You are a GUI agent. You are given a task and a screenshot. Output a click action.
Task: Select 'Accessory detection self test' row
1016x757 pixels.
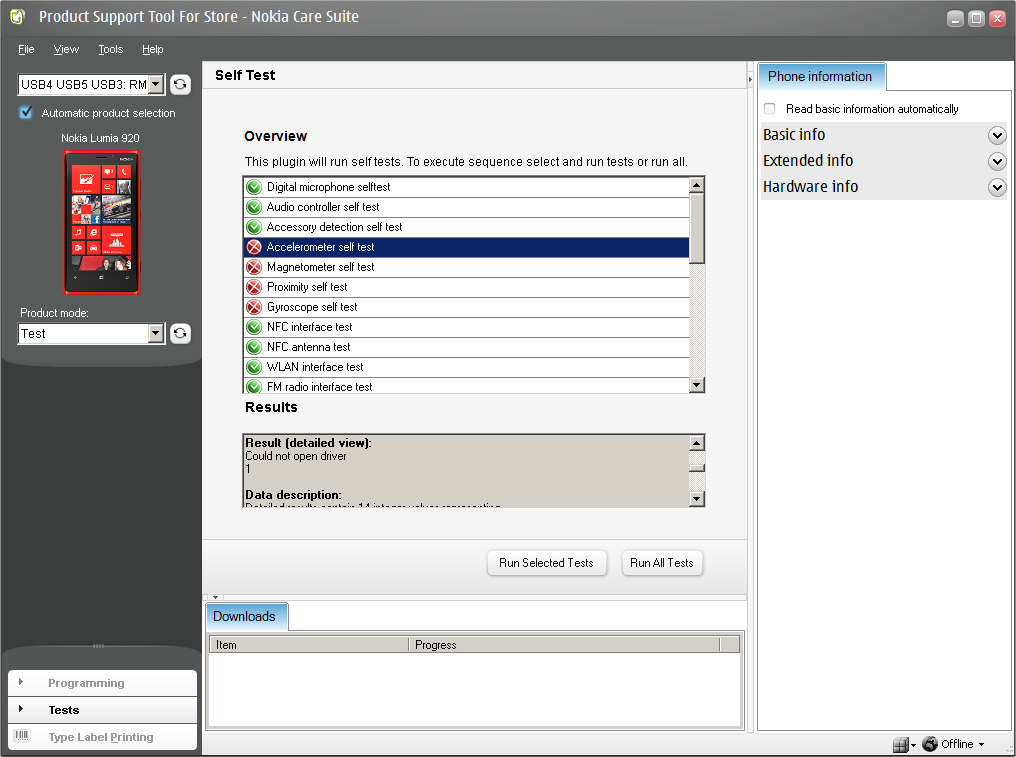tap(467, 227)
